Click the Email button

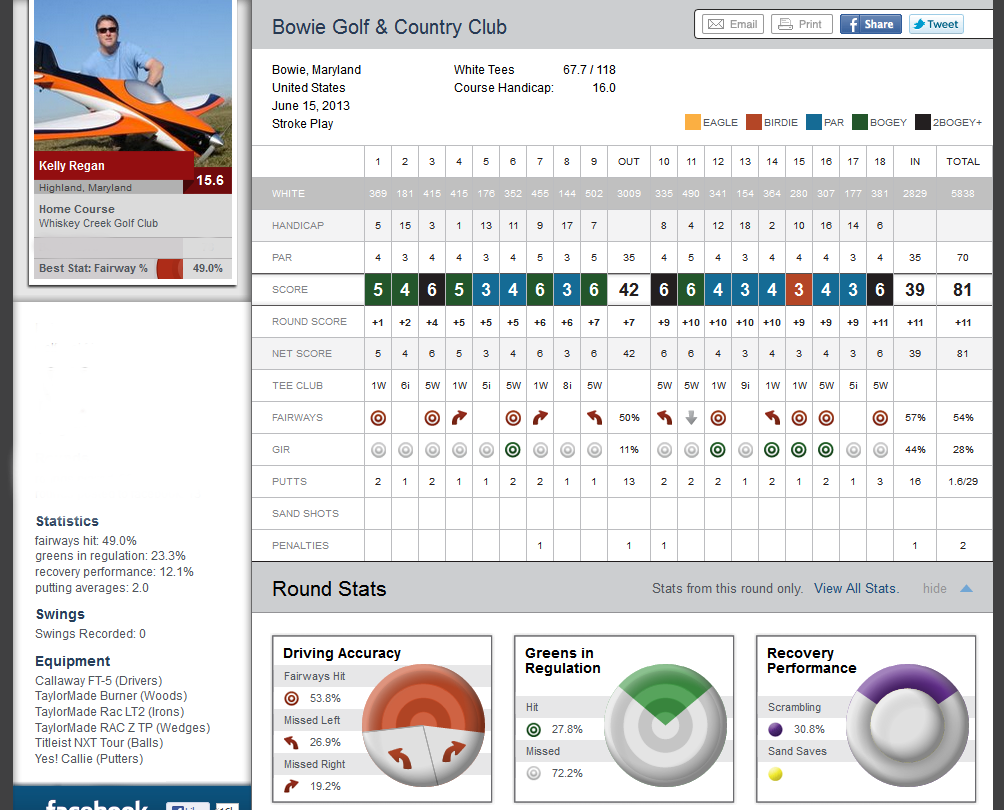733,24
